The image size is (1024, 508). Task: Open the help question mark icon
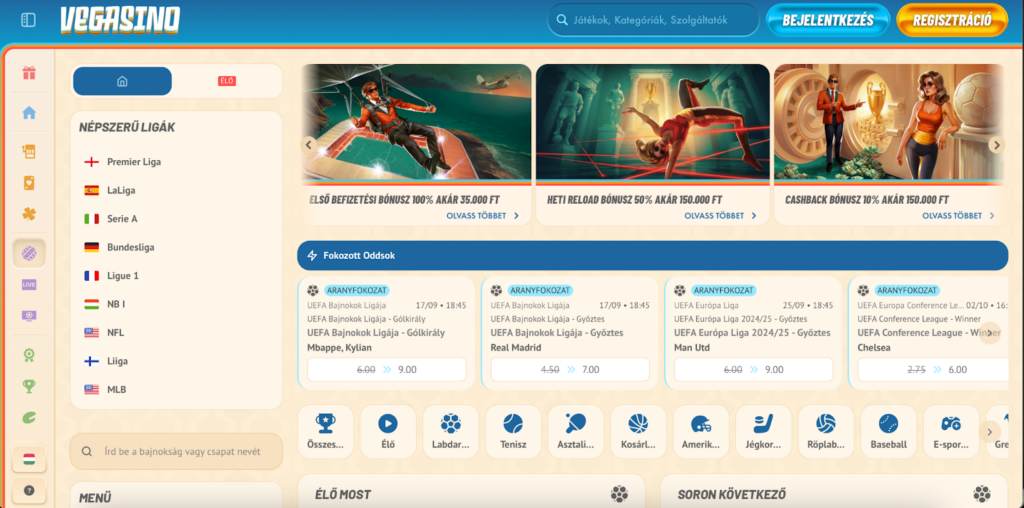[29, 490]
